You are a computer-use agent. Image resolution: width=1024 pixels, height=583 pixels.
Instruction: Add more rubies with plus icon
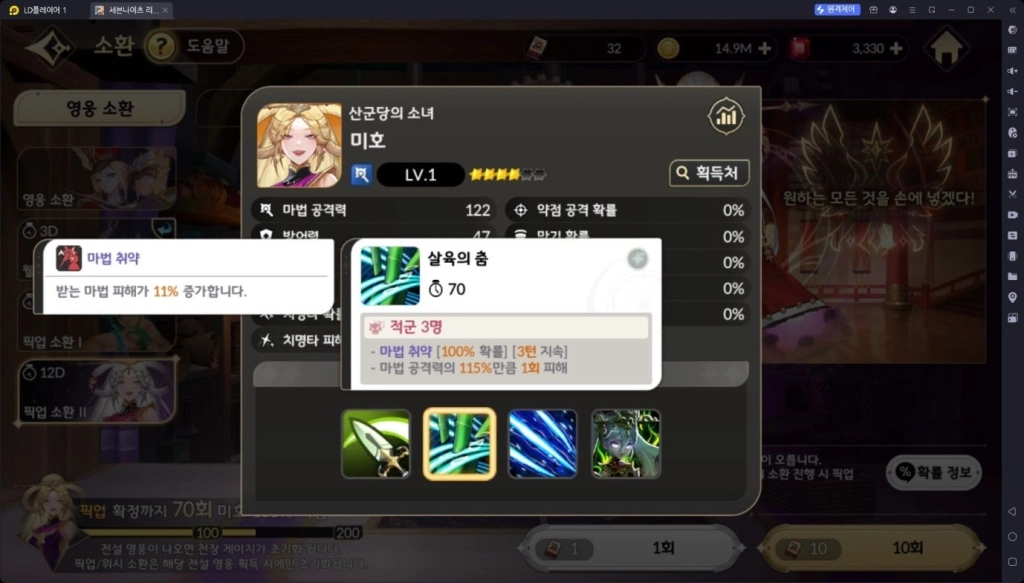pyautogui.click(x=896, y=48)
